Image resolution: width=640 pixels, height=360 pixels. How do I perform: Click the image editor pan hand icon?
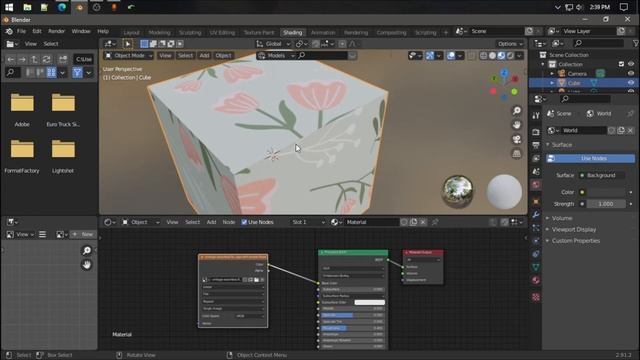87,265
